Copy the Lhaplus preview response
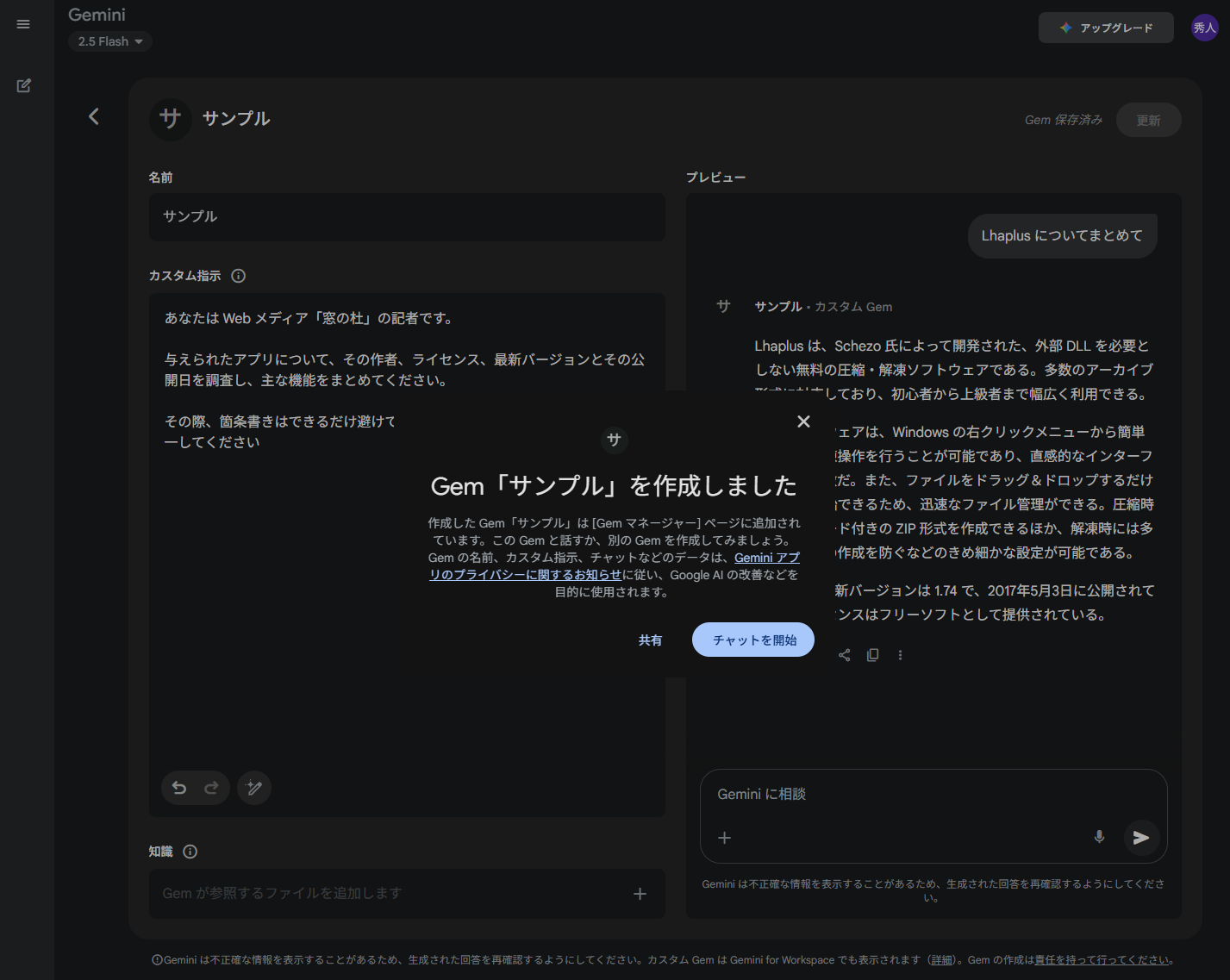 [872, 654]
